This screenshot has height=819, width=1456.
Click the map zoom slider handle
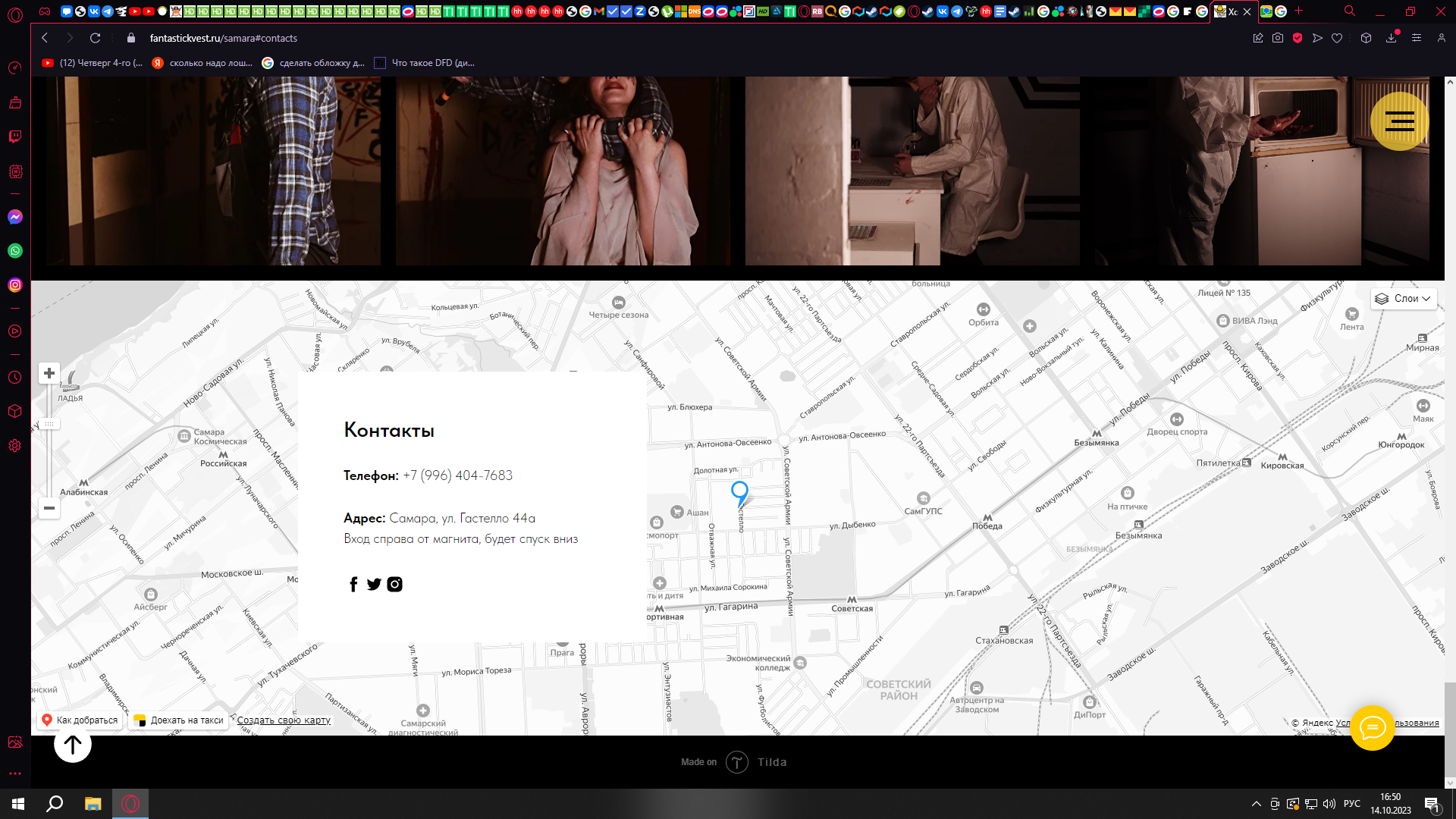pos(49,424)
